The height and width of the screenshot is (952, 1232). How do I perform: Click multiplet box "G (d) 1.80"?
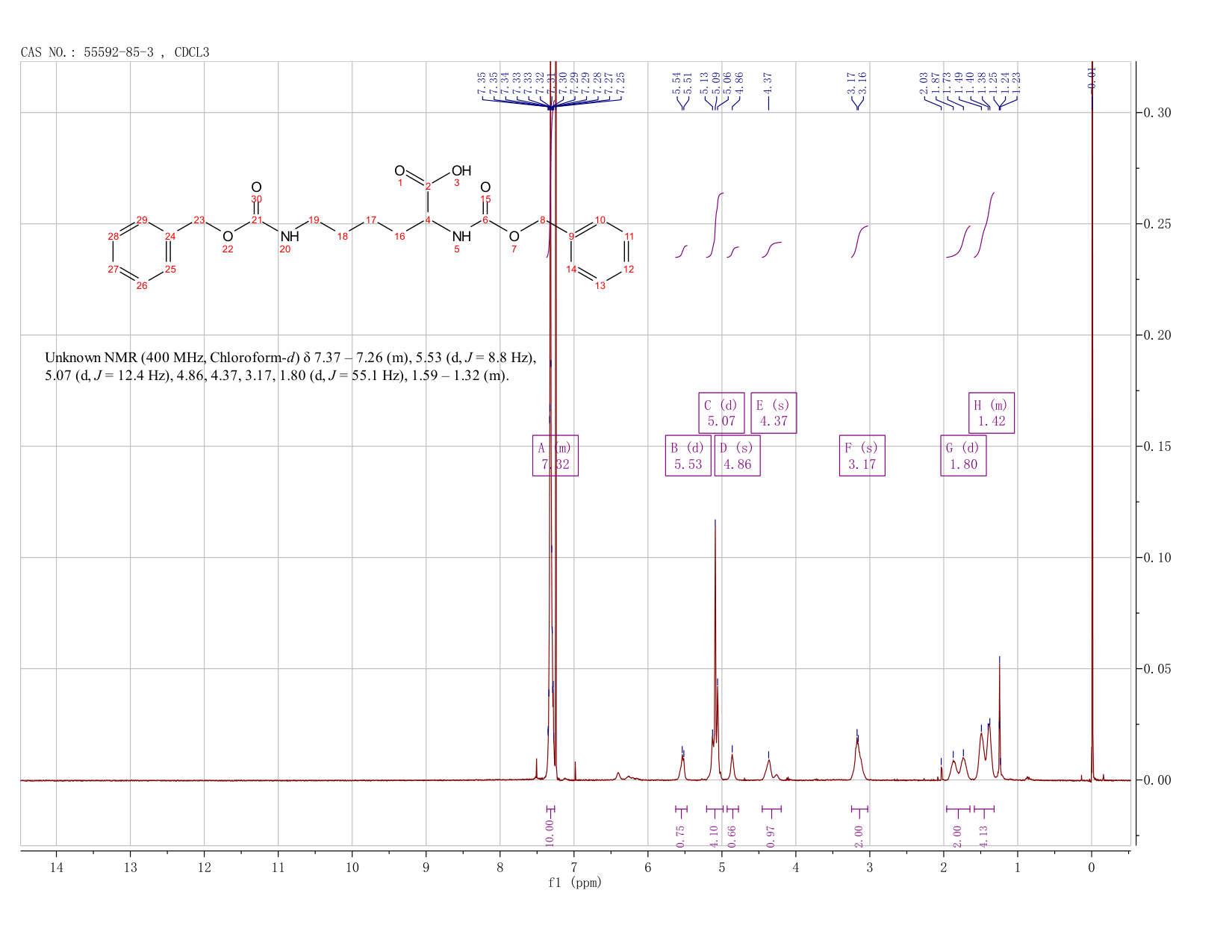tap(963, 455)
